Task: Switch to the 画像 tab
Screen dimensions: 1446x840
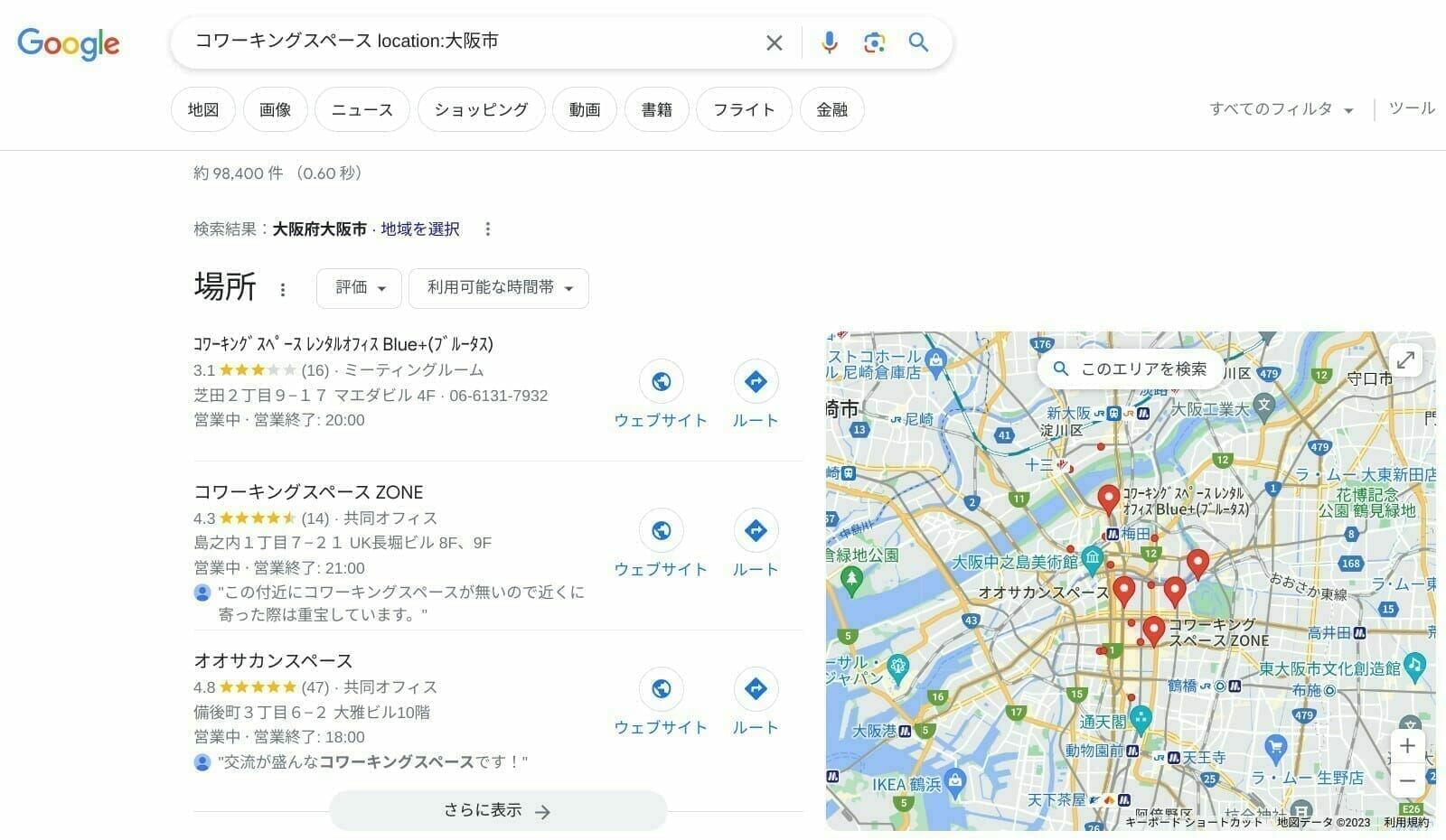Action: (276, 110)
